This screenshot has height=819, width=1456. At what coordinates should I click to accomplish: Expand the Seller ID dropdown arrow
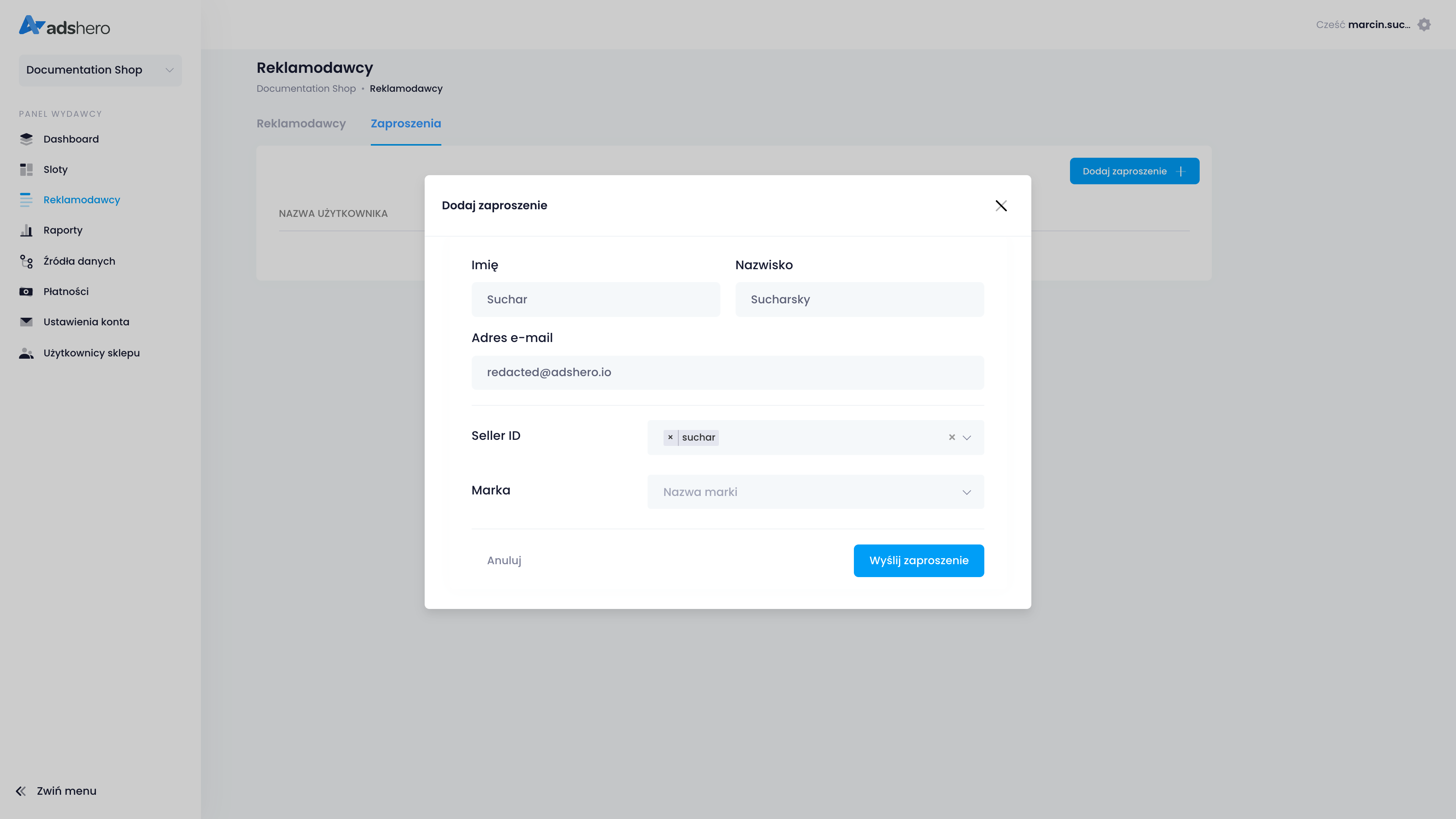[967, 438]
